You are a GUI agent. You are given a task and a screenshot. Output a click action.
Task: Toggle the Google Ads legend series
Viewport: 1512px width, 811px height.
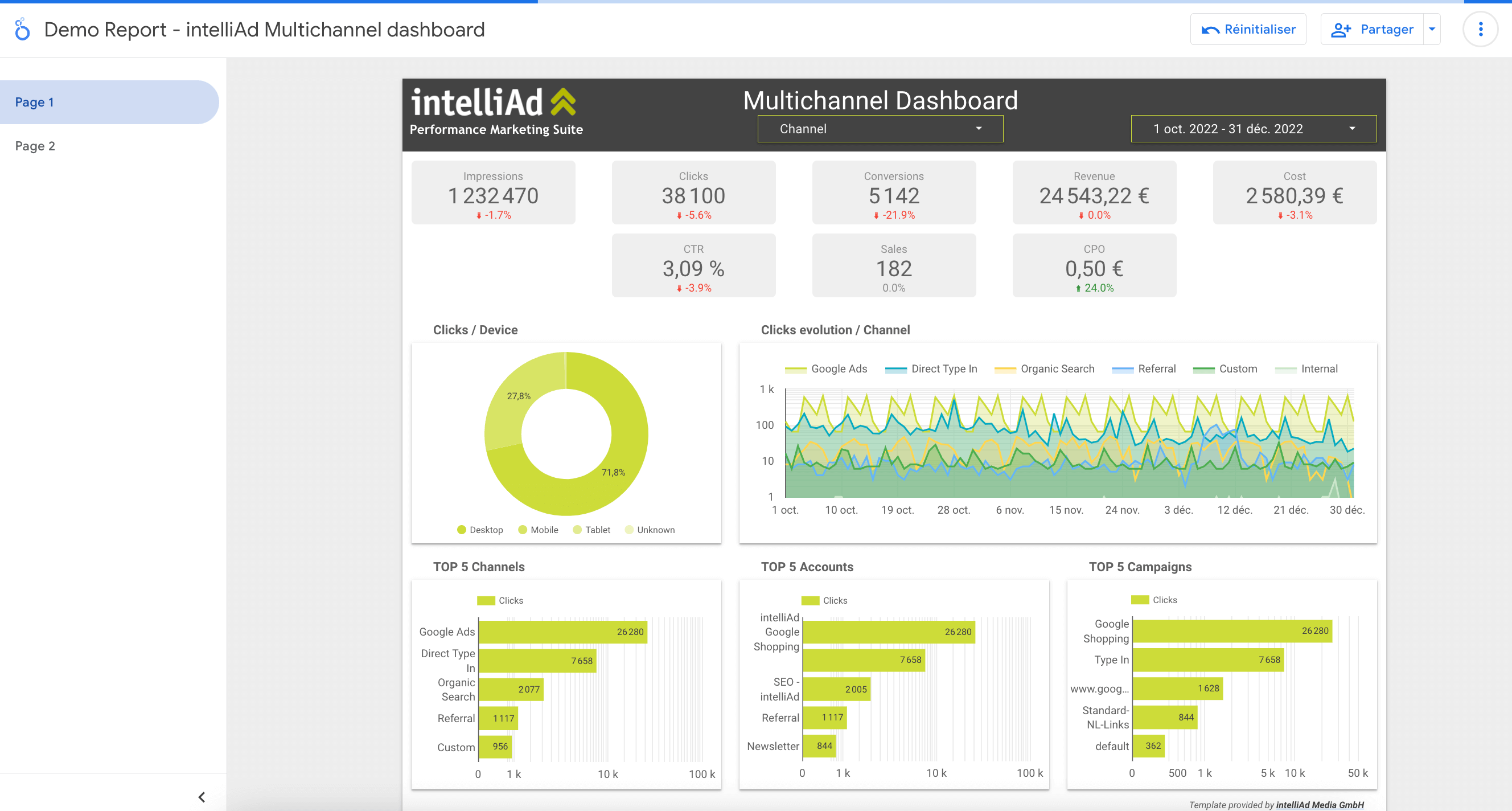tap(825, 369)
